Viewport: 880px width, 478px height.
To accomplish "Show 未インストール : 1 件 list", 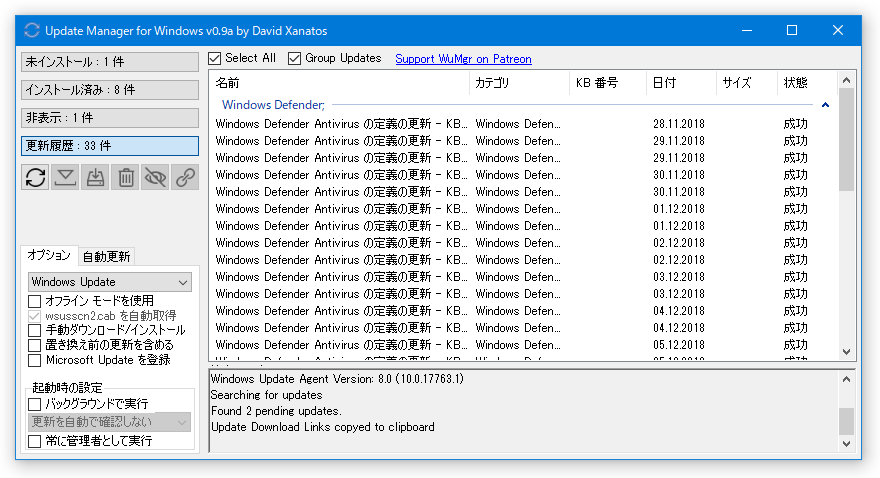I will tap(110, 62).
